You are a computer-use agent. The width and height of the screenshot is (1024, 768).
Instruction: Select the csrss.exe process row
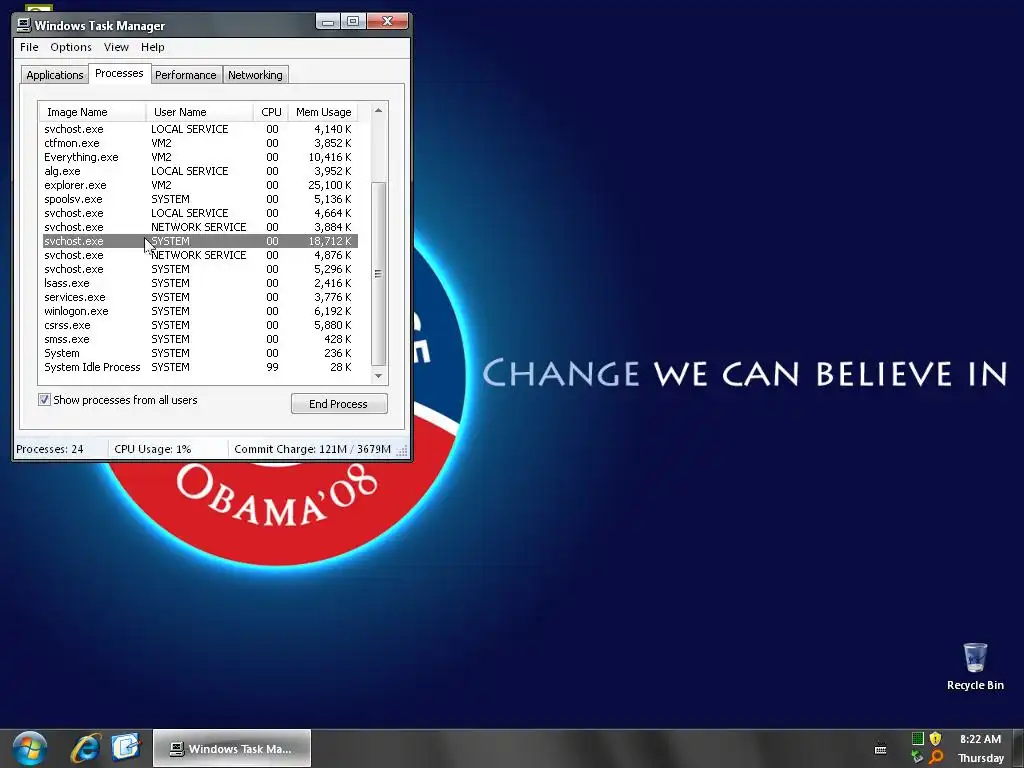[x=200, y=325]
